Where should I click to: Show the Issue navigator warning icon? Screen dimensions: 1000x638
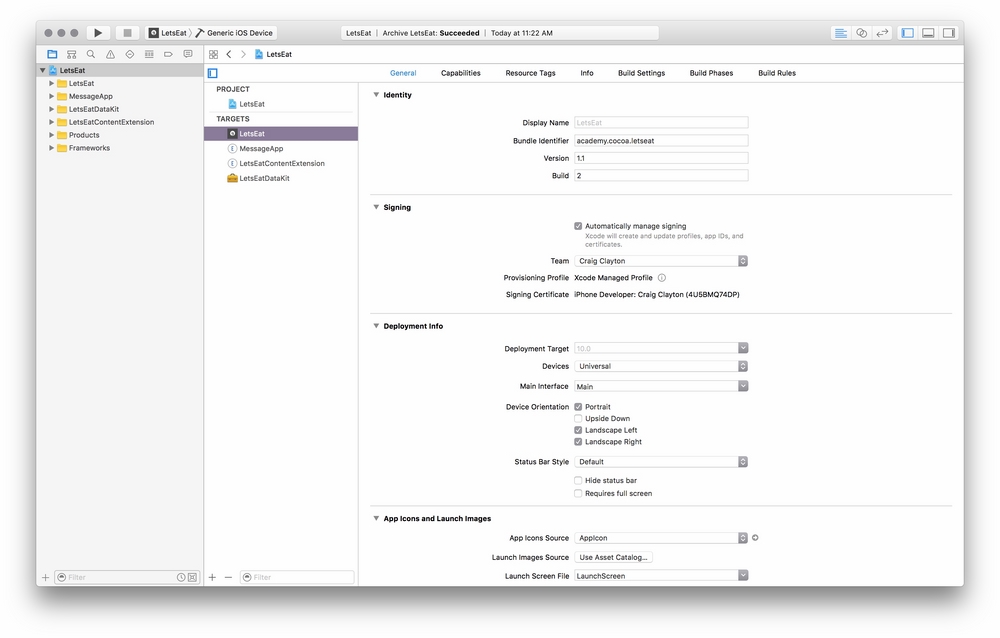click(110, 54)
